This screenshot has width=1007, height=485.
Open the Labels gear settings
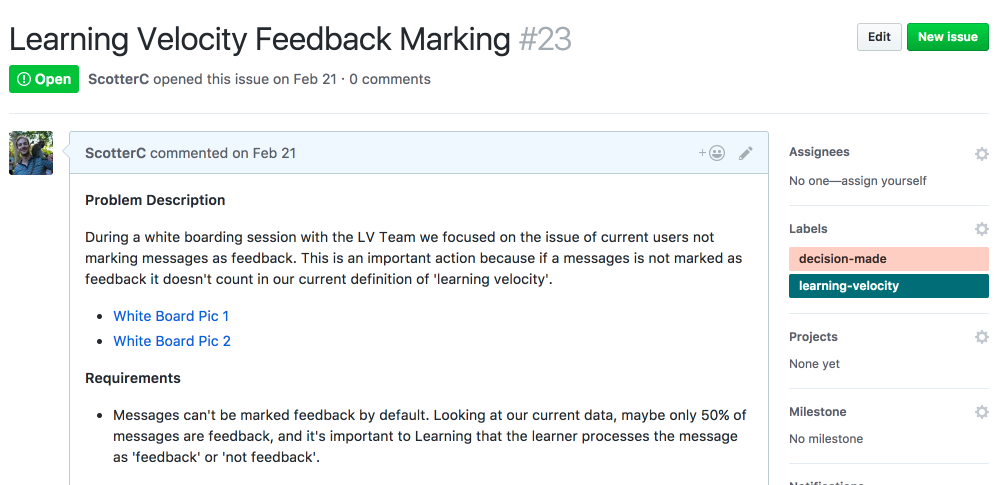coord(981,229)
